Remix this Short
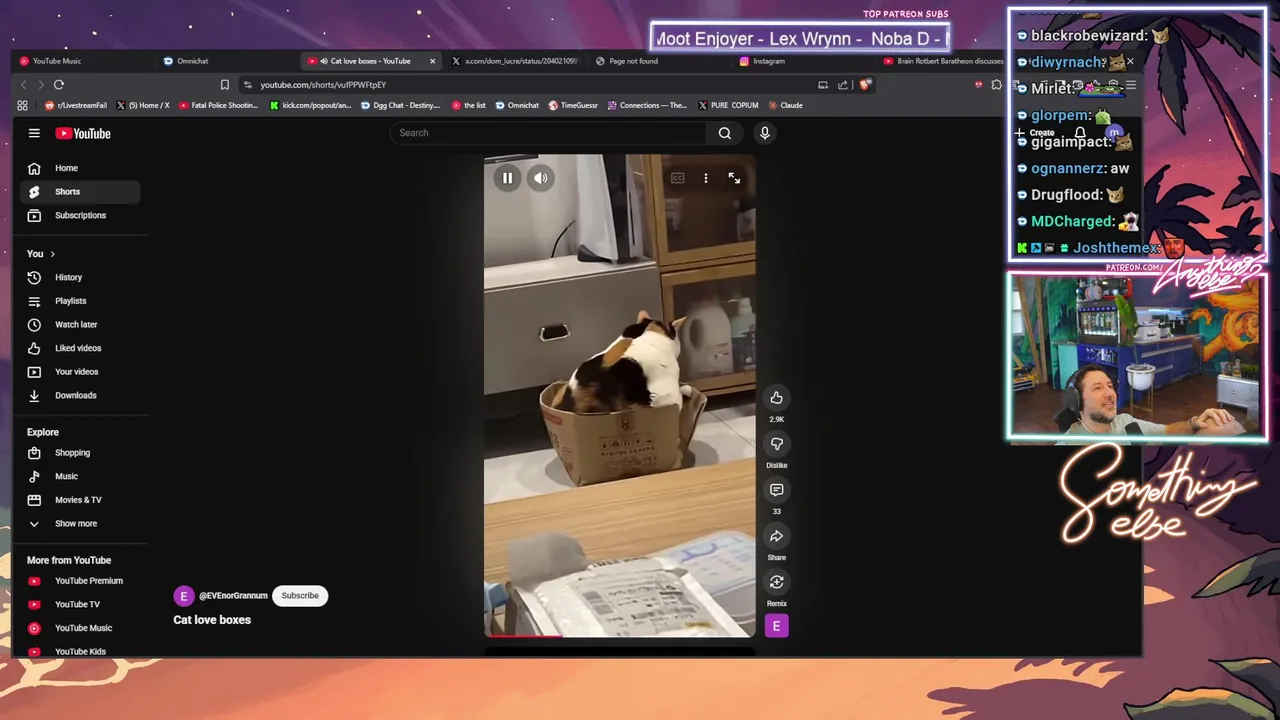Viewport: 1280px width, 720px height. coord(776,582)
